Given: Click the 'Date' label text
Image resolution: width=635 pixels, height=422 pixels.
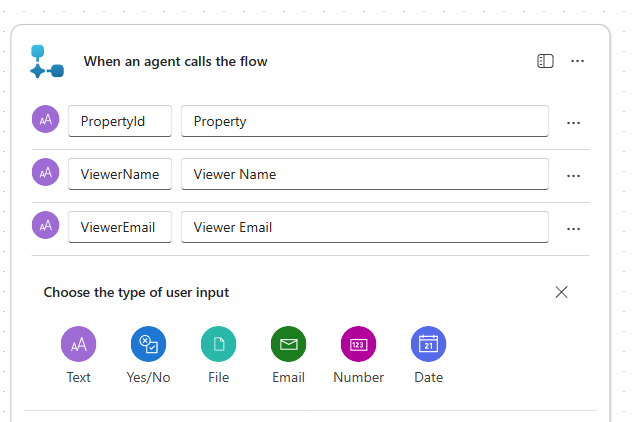Looking at the screenshot, I should (x=428, y=377).
